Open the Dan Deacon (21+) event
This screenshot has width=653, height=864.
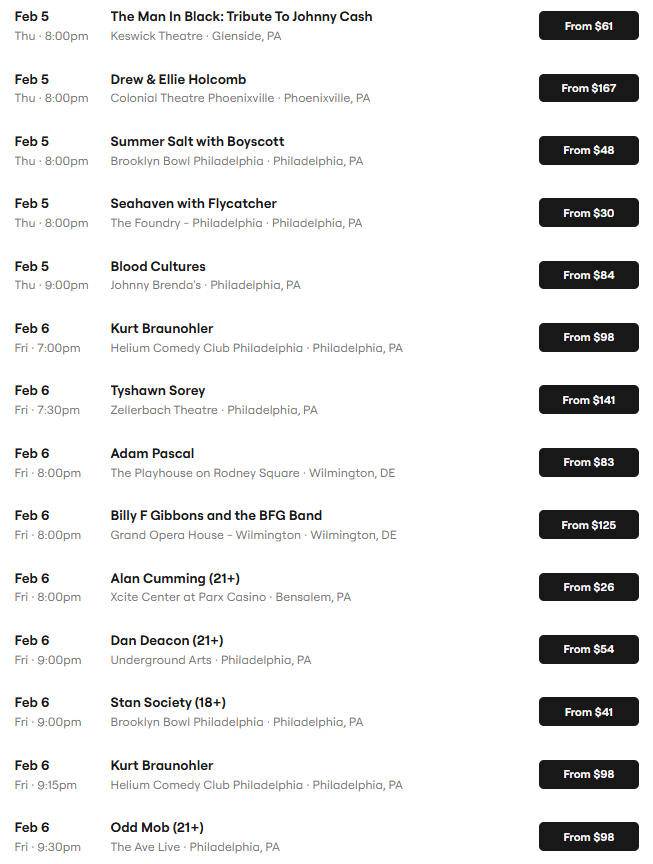(166, 641)
